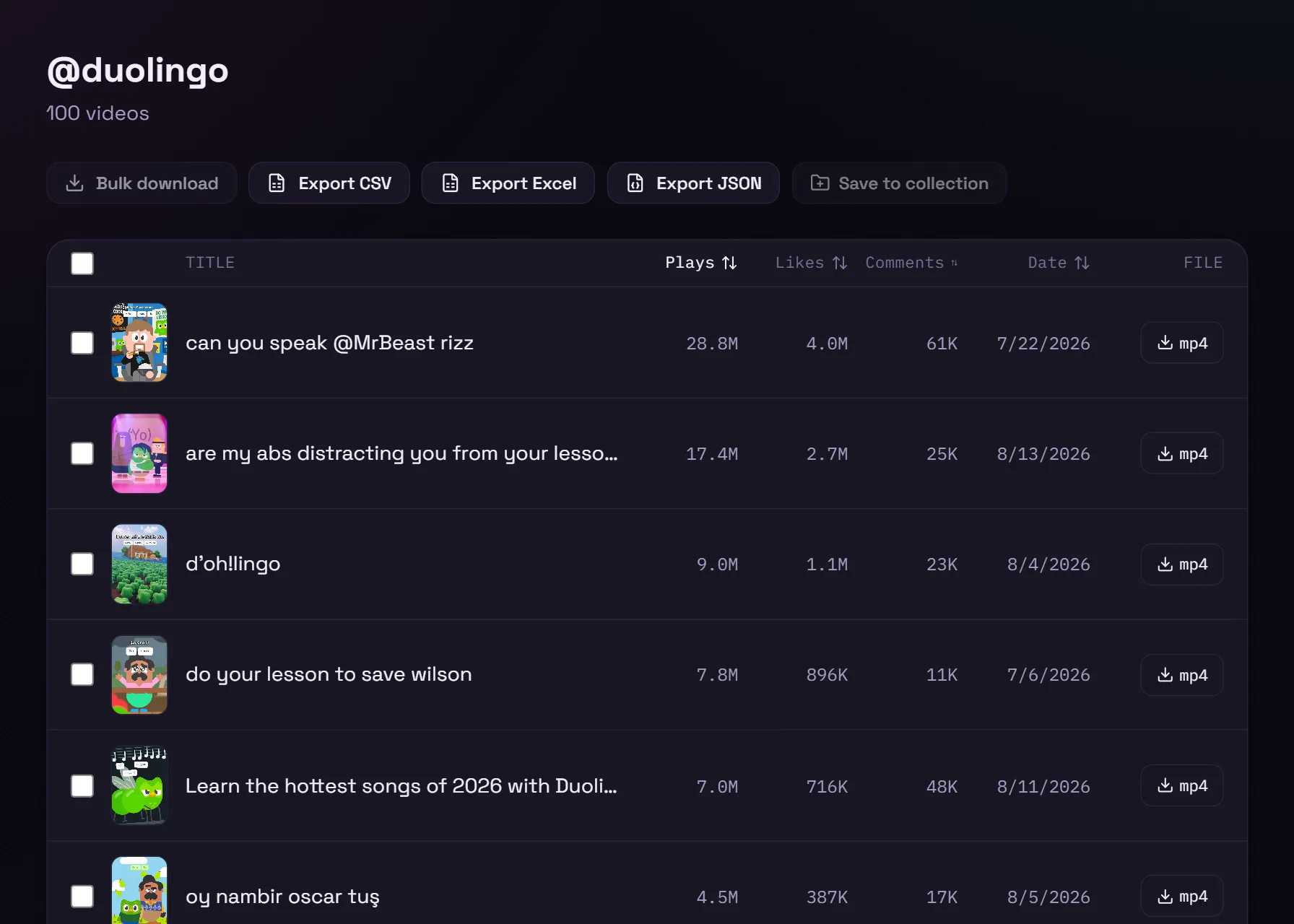
Task: Download mp4 of 'Learn the hottest songs of 2026'
Action: tap(1182, 785)
